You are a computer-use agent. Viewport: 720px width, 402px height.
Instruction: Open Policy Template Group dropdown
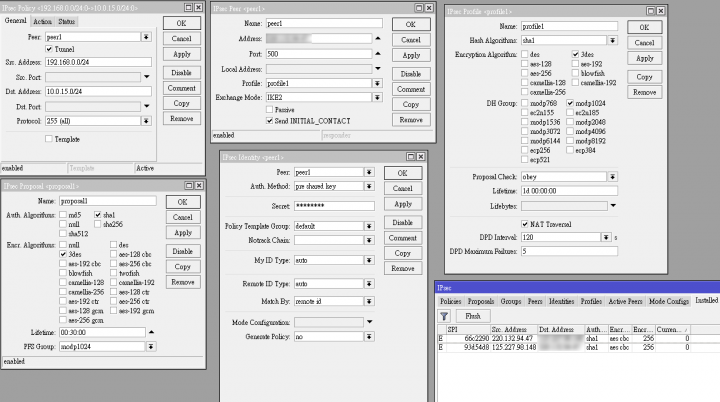point(369,226)
